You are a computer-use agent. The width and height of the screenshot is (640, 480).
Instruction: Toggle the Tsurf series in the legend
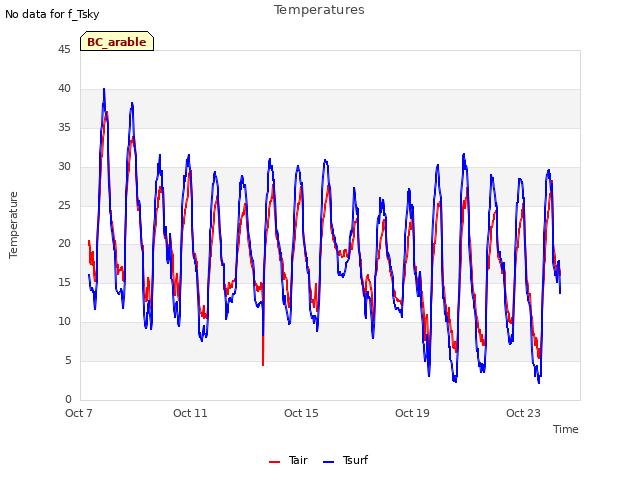point(345,460)
